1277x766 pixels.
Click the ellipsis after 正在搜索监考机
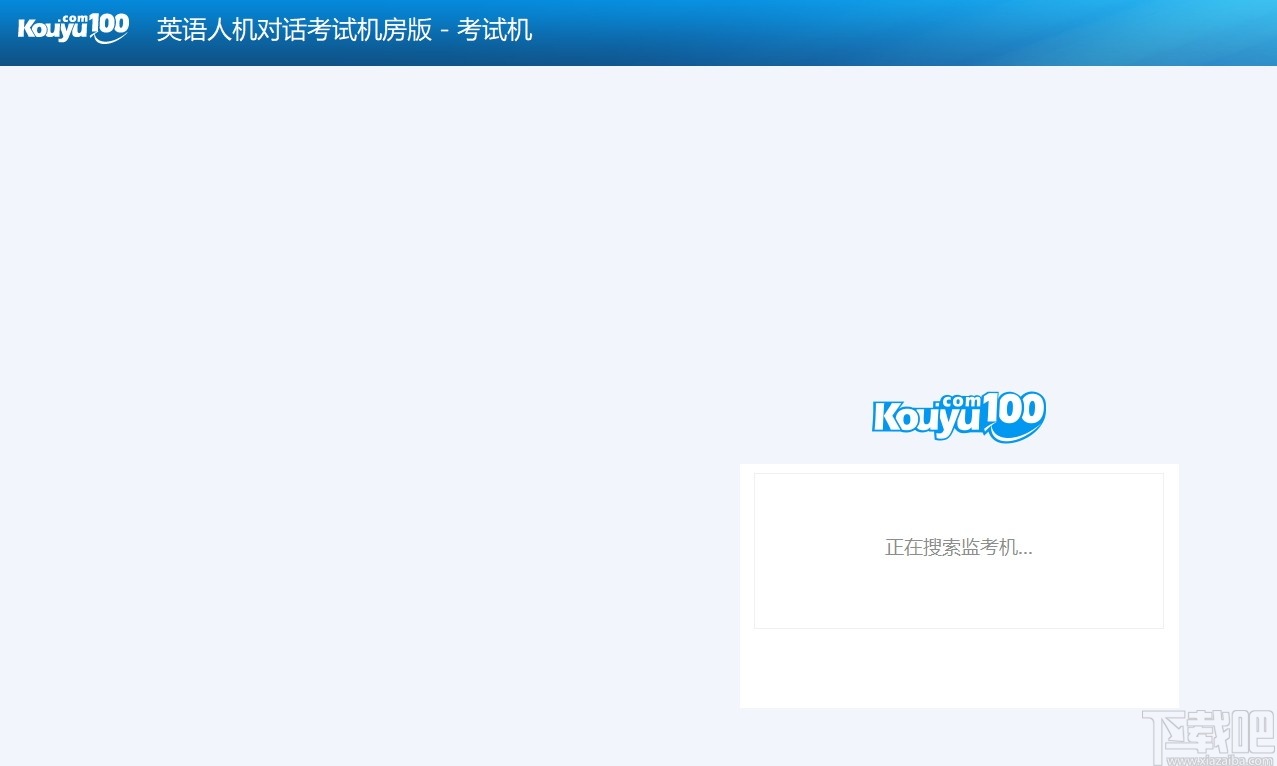[1027, 551]
